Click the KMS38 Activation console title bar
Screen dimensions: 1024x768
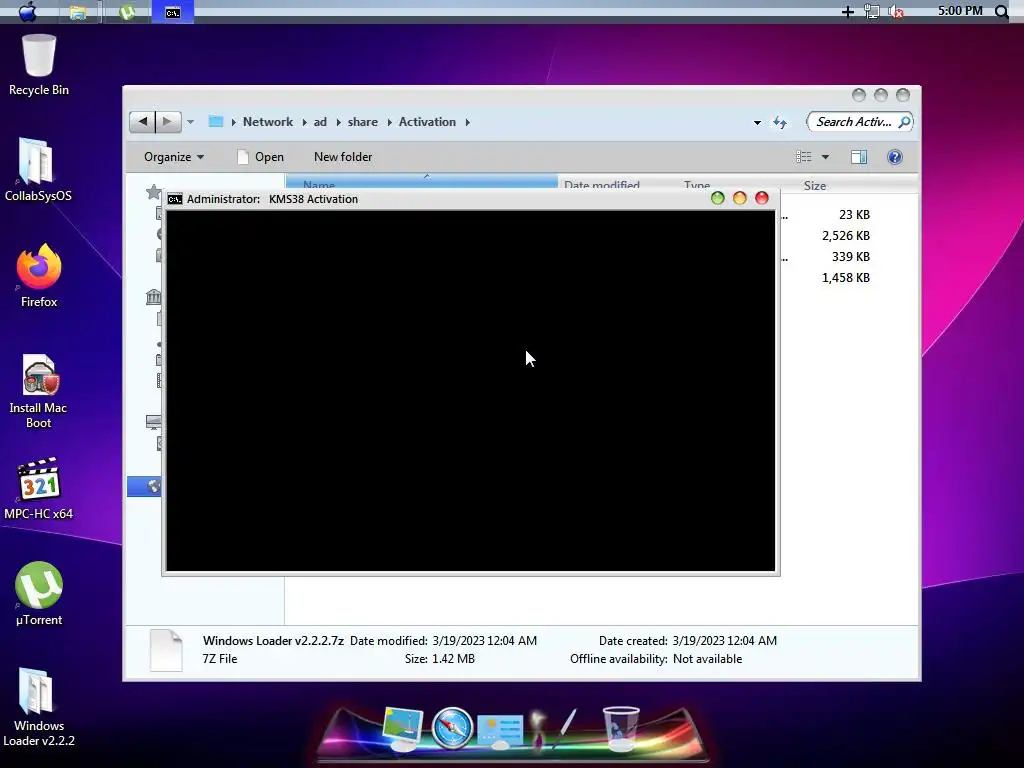tap(470, 199)
